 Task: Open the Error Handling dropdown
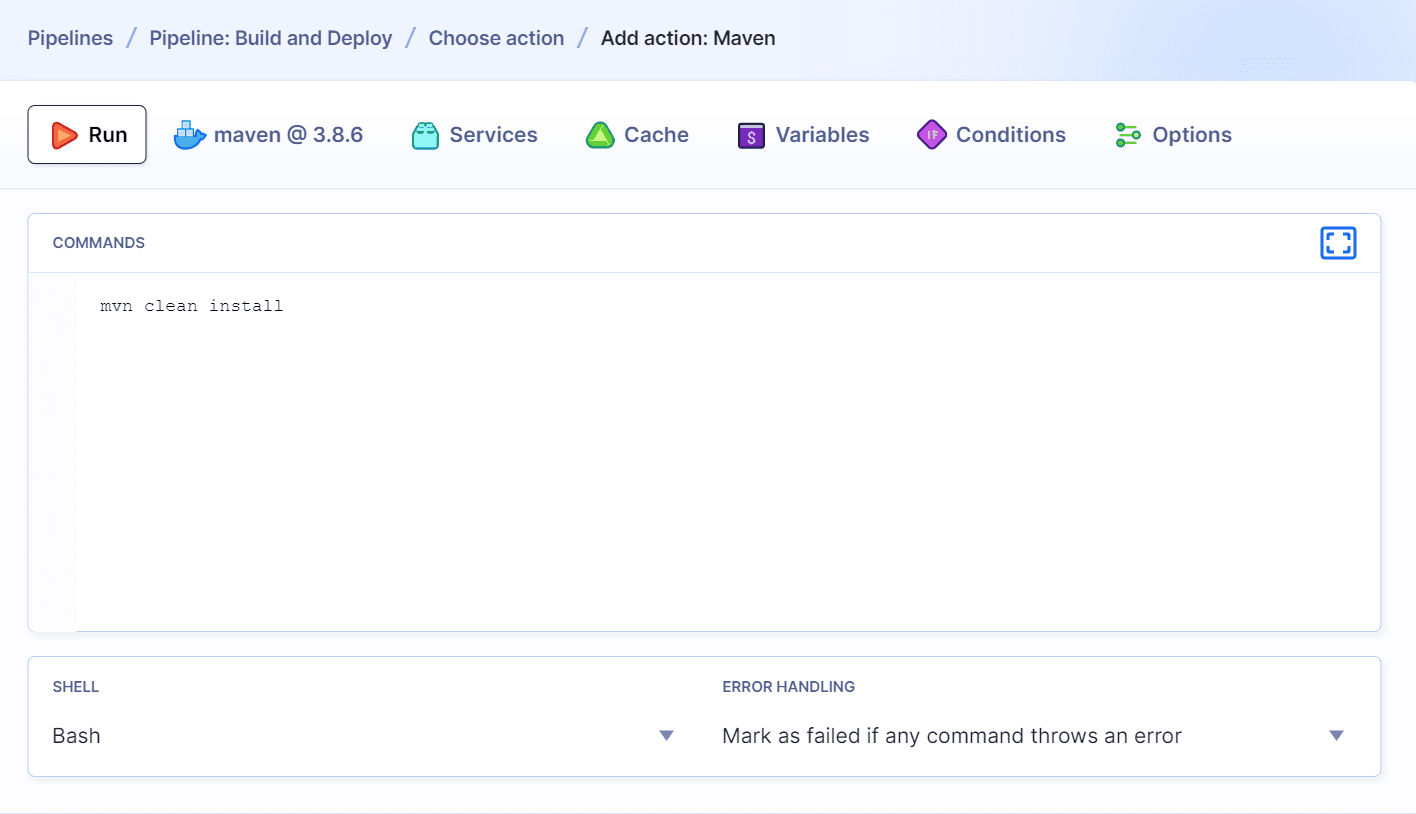[x=1336, y=735]
